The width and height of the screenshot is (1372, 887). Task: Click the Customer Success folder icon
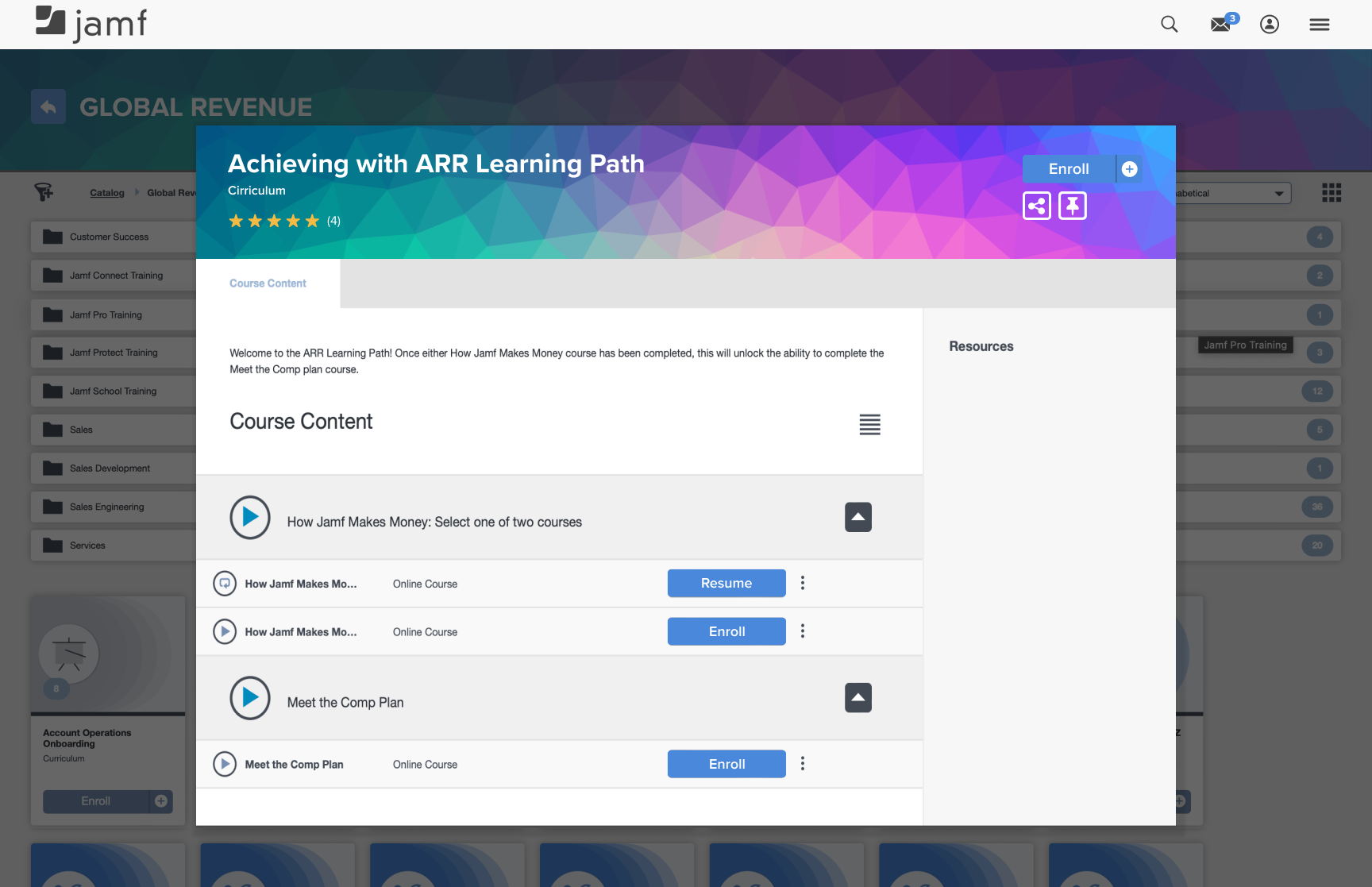[53, 237]
